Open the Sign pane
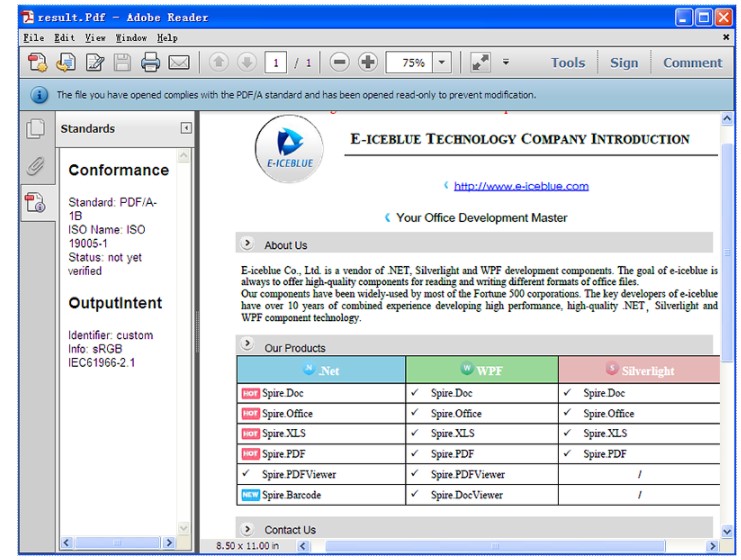This screenshot has height=560, width=741. [x=624, y=62]
